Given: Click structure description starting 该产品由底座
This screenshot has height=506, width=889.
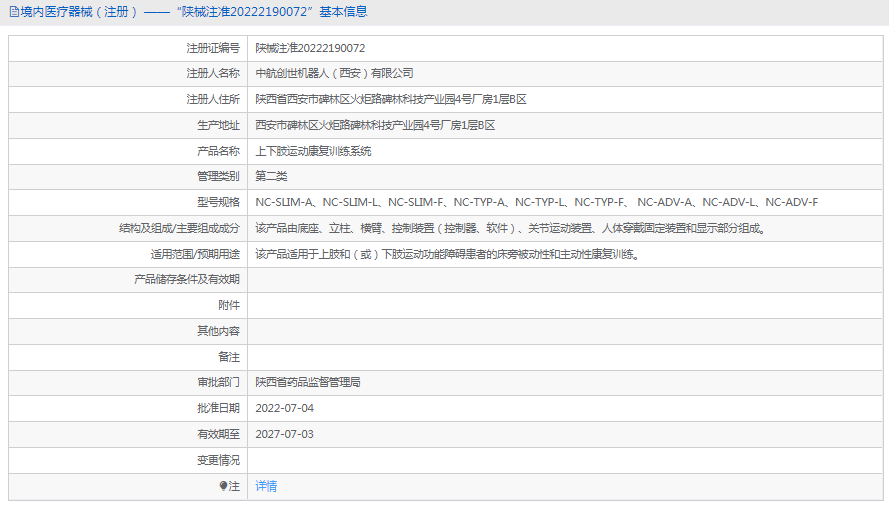Looking at the screenshot, I should coord(510,228).
